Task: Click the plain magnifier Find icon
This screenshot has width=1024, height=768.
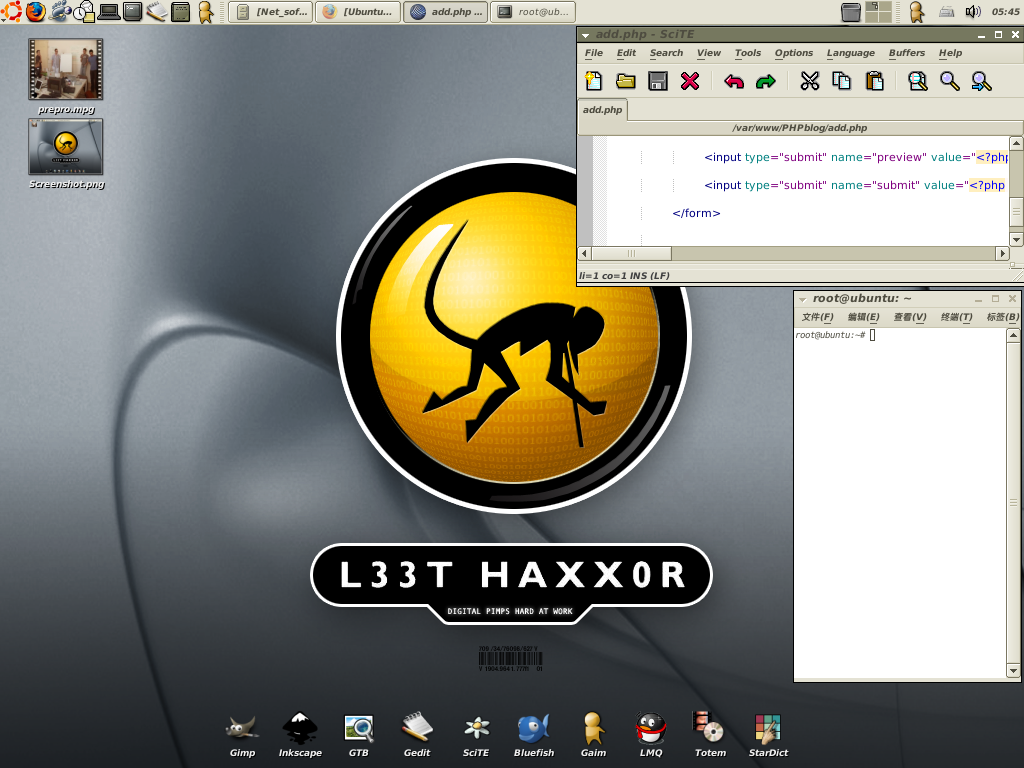Action: click(950, 81)
